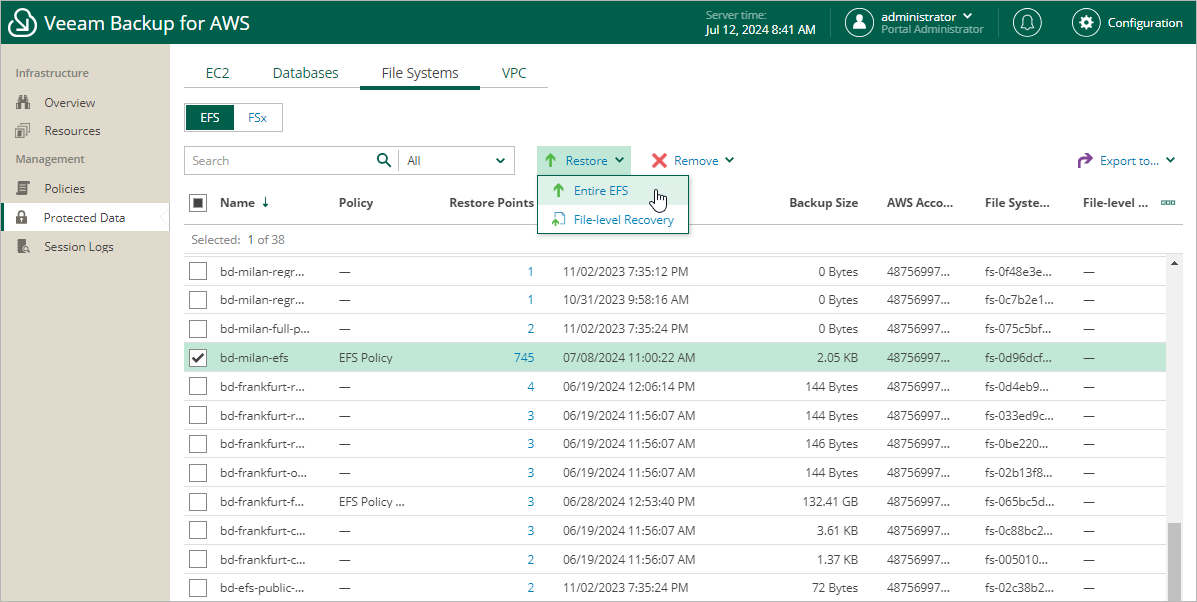Sort by Restore Points column header
This screenshot has width=1197, height=602.
tap(492, 203)
